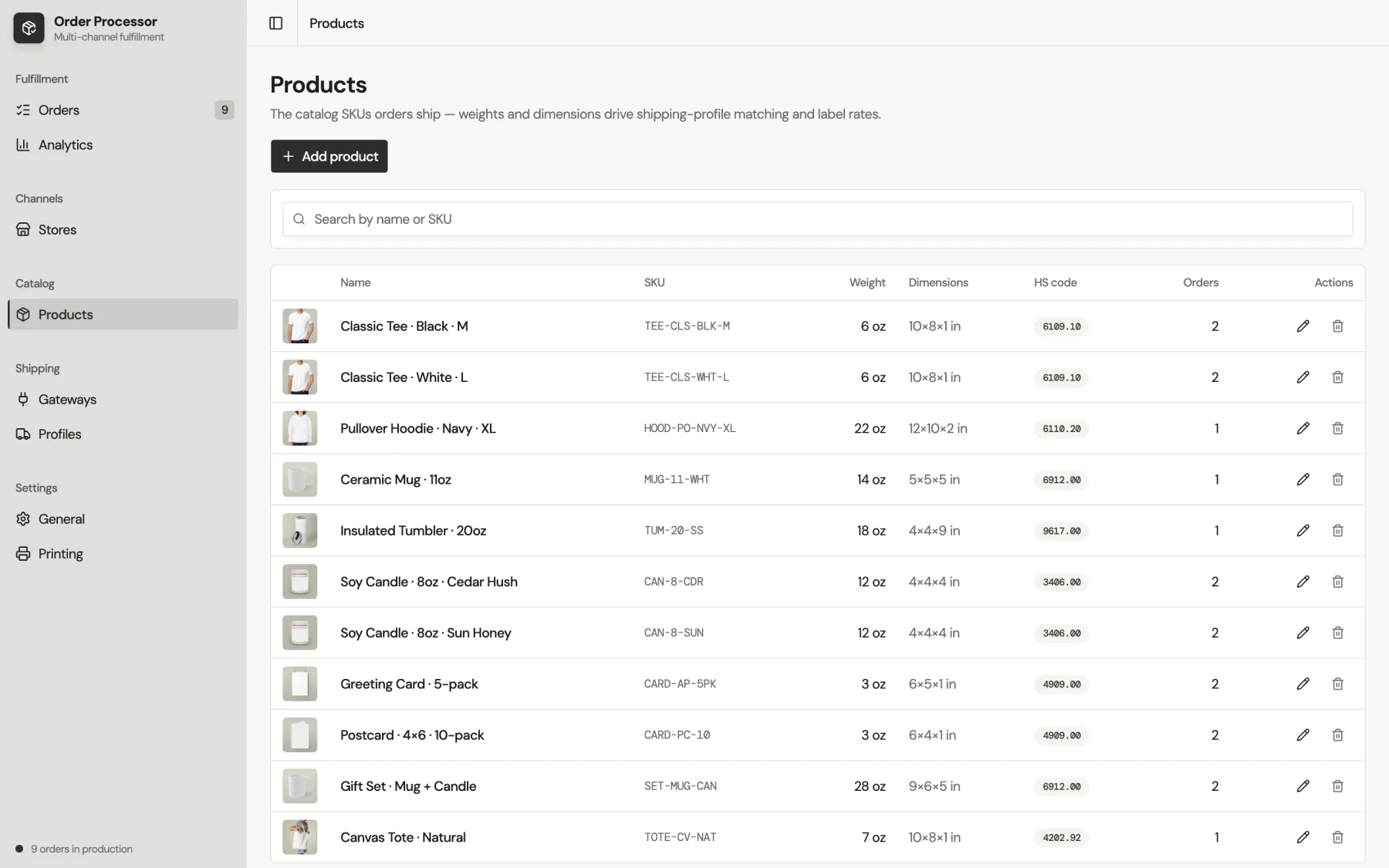Image resolution: width=1389 pixels, height=868 pixels.
Task: Edit Gift Set Mug + Candle product
Action: point(1303,786)
